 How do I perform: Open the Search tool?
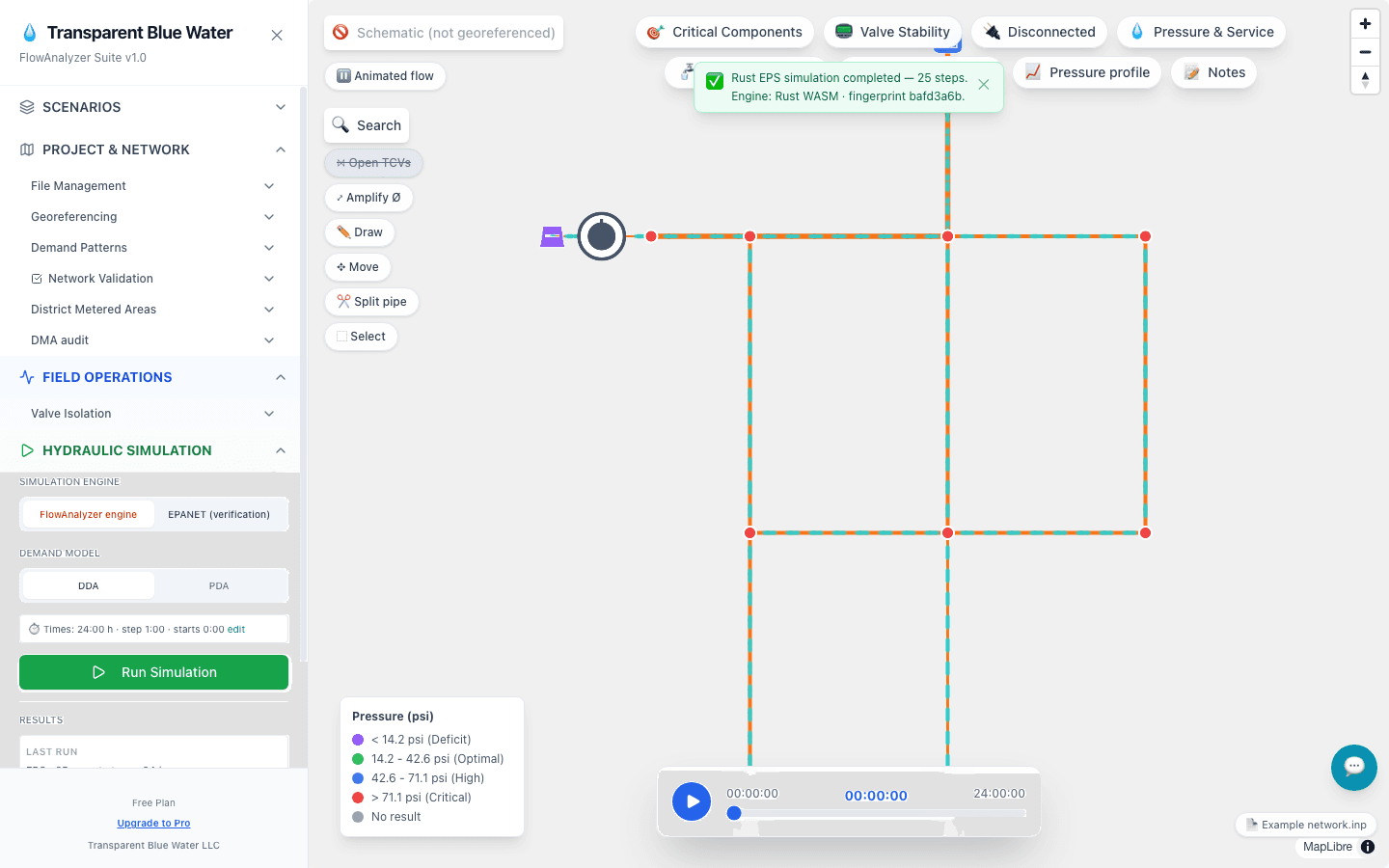[x=367, y=125]
